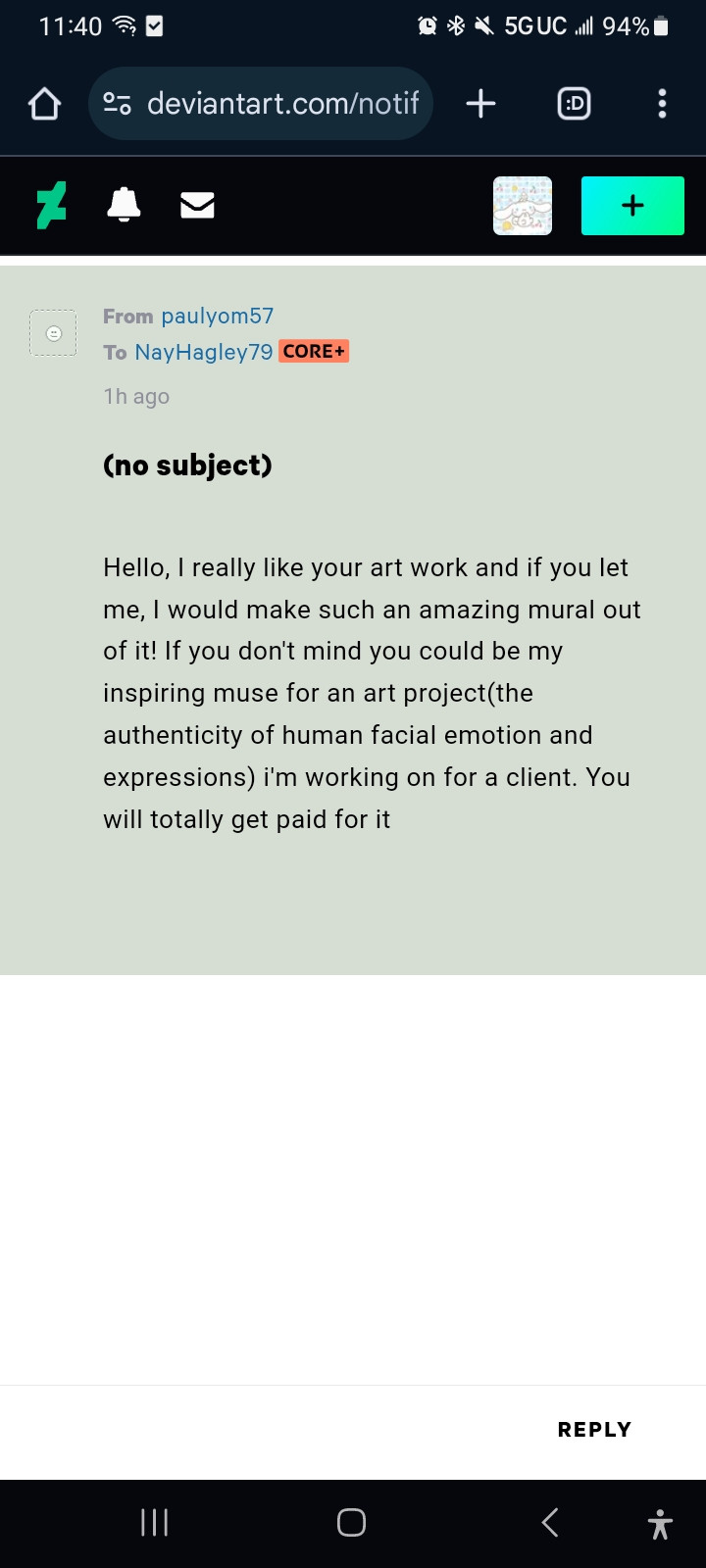Open the accessibility shortcut icon
706x1568 pixels.
(x=661, y=1524)
